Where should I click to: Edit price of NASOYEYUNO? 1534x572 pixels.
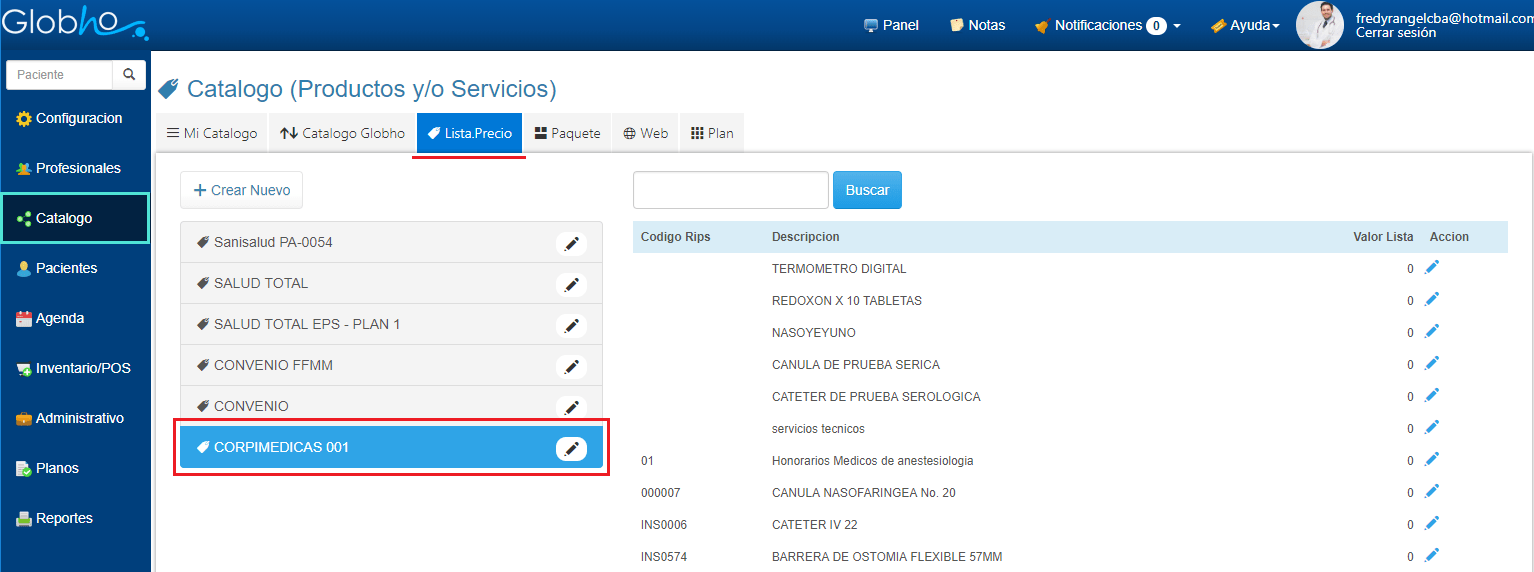click(1432, 332)
